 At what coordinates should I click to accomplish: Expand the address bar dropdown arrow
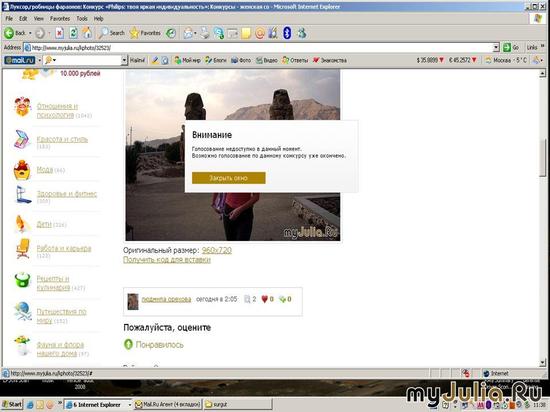coord(496,47)
